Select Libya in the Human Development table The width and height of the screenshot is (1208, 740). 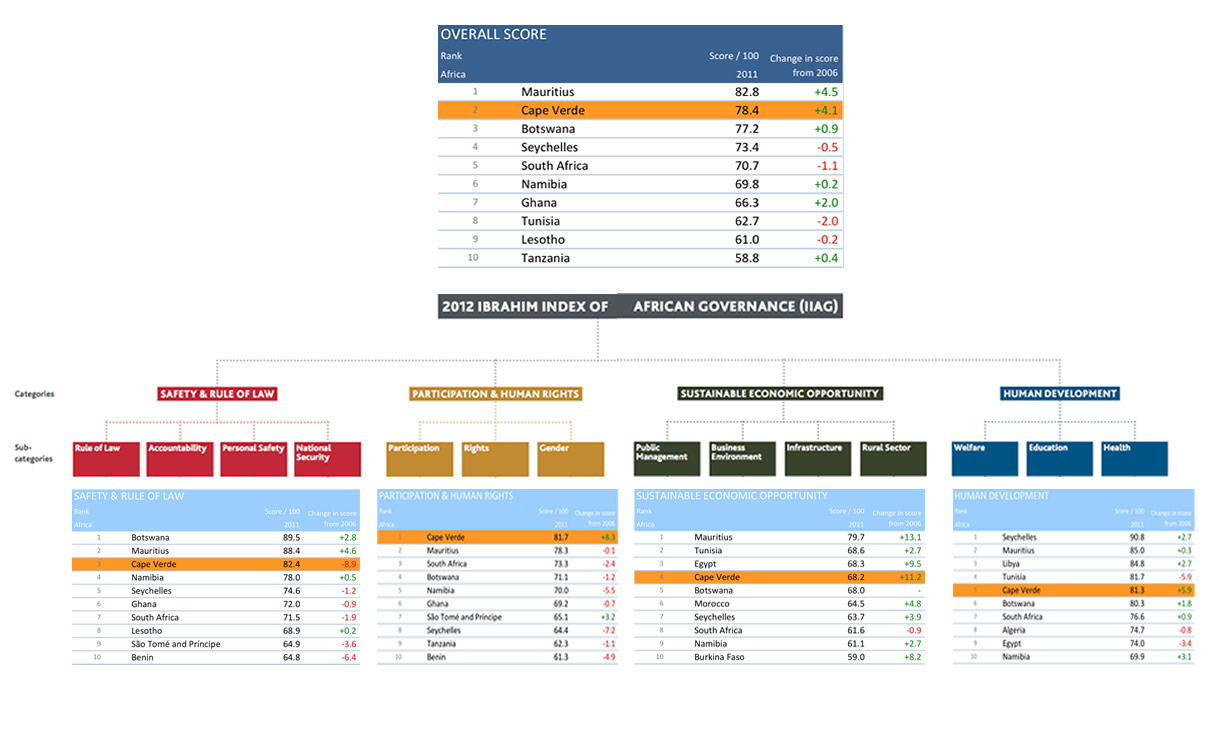[1012, 564]
